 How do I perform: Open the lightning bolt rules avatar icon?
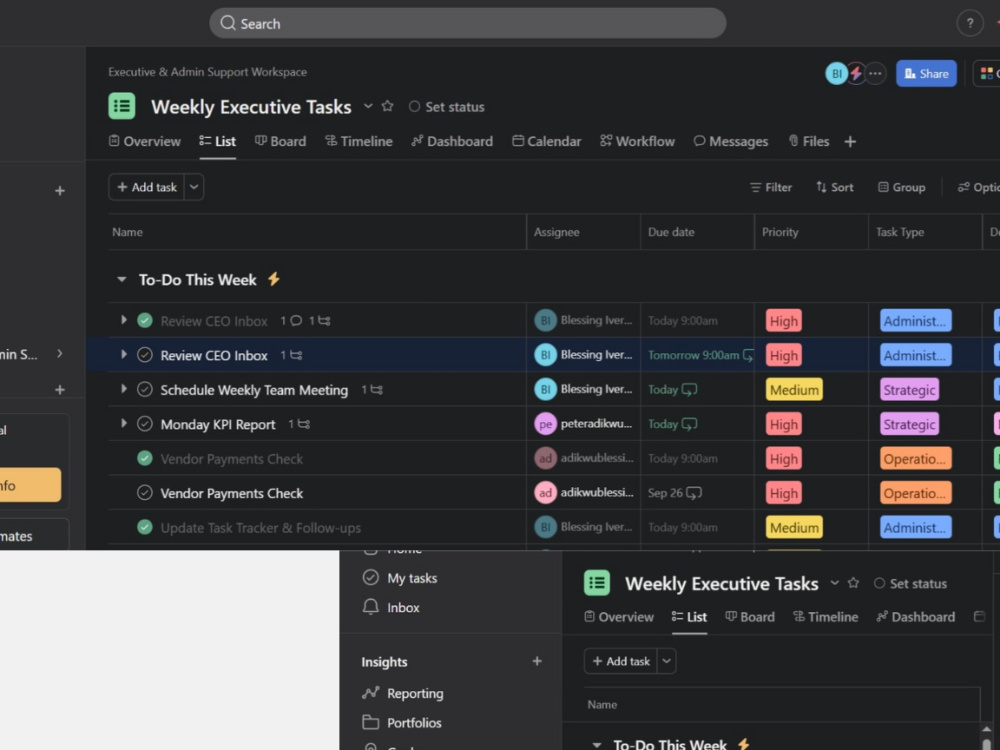coord(856,73)
